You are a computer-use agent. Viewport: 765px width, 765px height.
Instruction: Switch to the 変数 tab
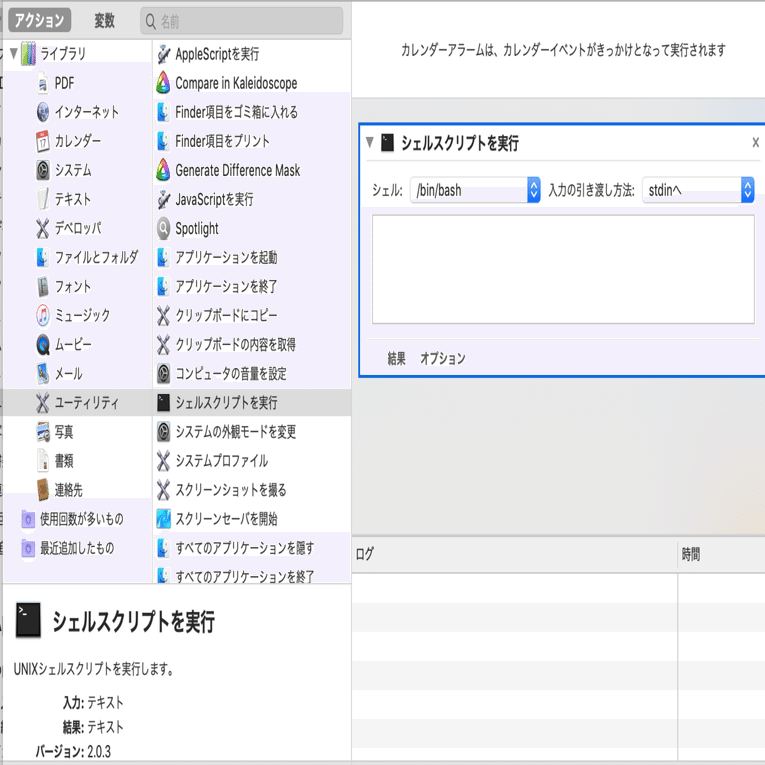tap(104, 20)
